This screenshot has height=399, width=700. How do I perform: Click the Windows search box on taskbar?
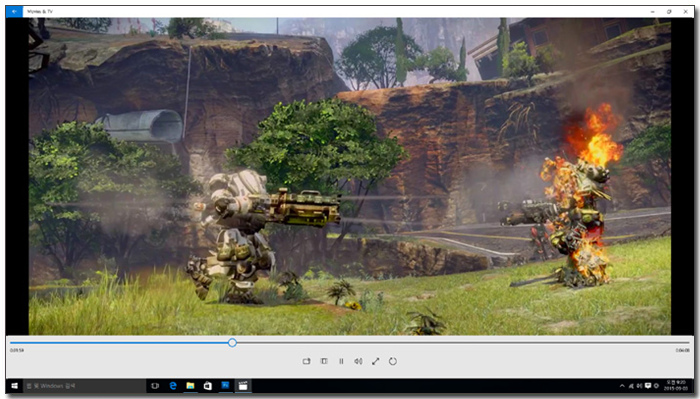tap(84, 386)
